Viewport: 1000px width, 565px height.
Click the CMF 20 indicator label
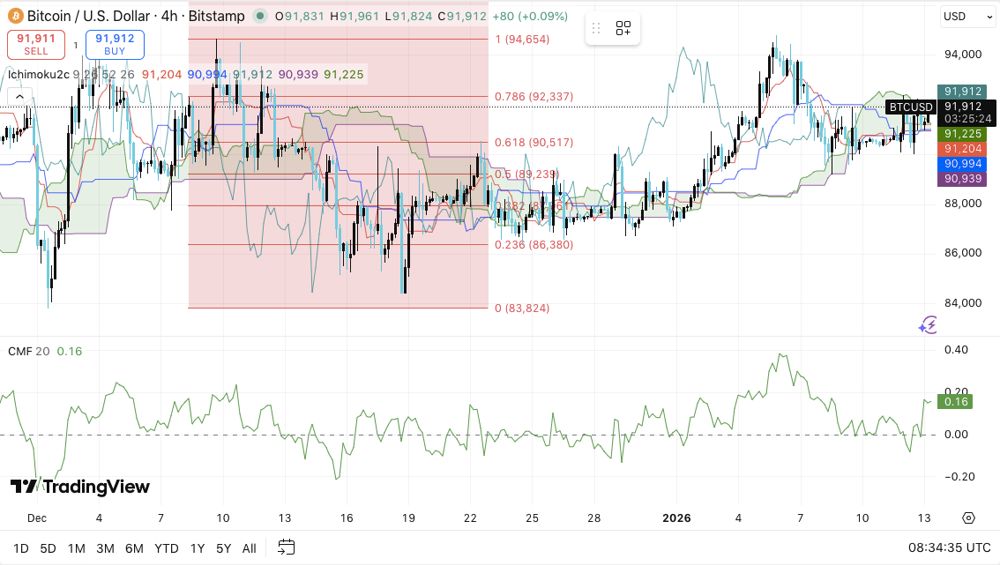click(x=28, y=351)
